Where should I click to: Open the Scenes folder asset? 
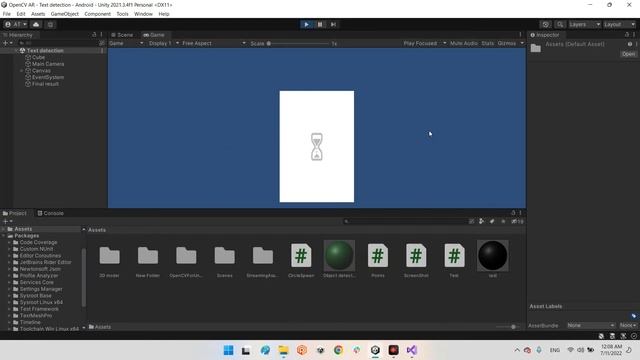click(224, 261)
